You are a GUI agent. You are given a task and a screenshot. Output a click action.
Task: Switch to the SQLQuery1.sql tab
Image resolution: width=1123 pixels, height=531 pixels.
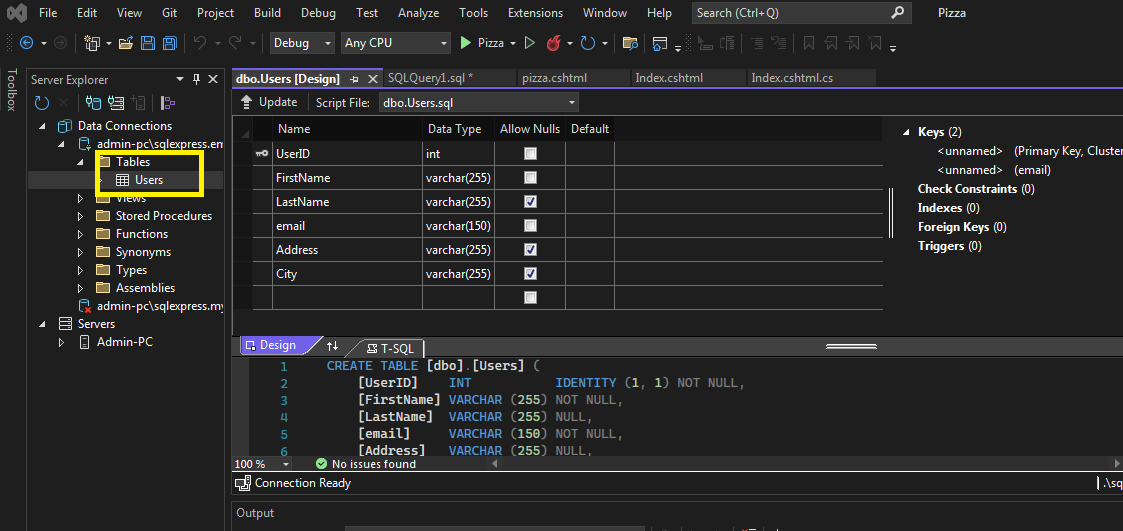[x=430, y=78]
